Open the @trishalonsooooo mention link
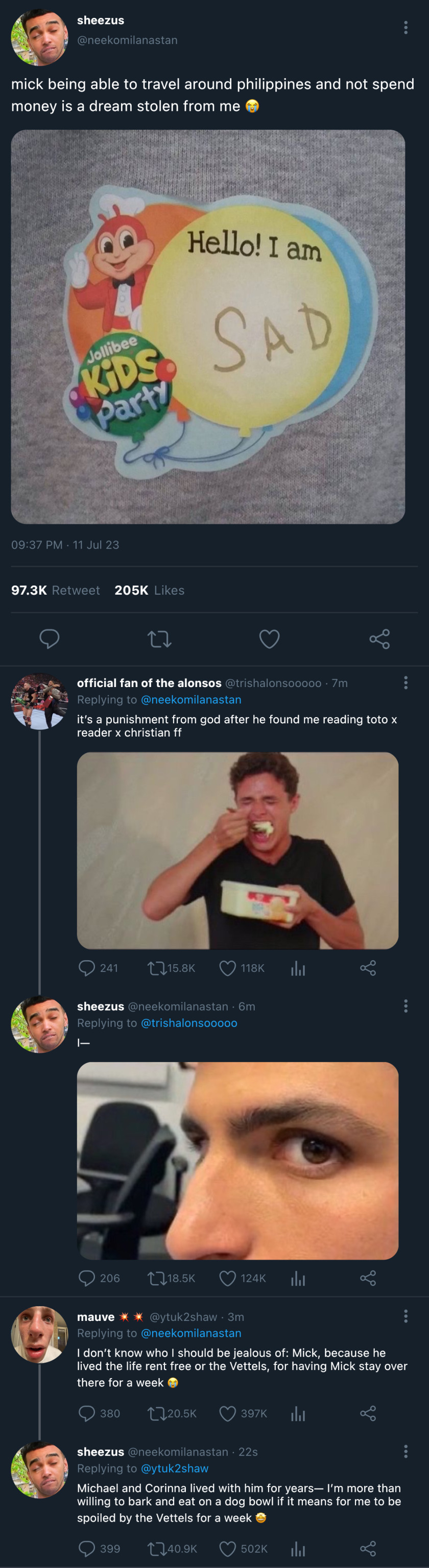 click(189, 1023)
